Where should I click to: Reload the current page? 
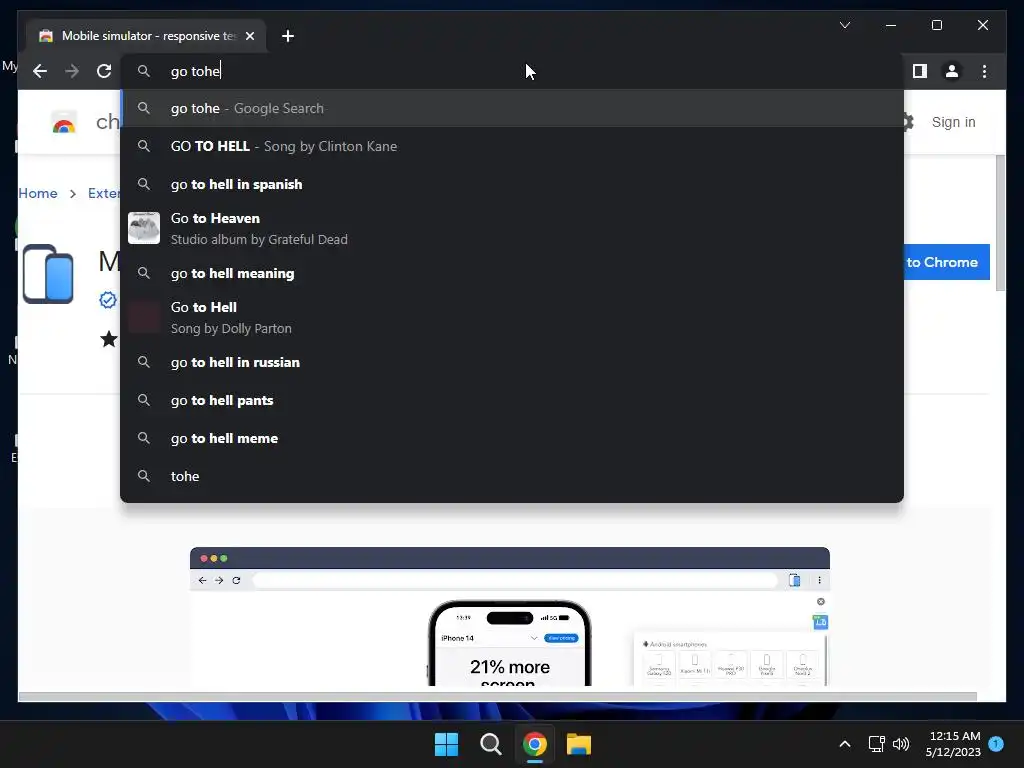(104, 71)
